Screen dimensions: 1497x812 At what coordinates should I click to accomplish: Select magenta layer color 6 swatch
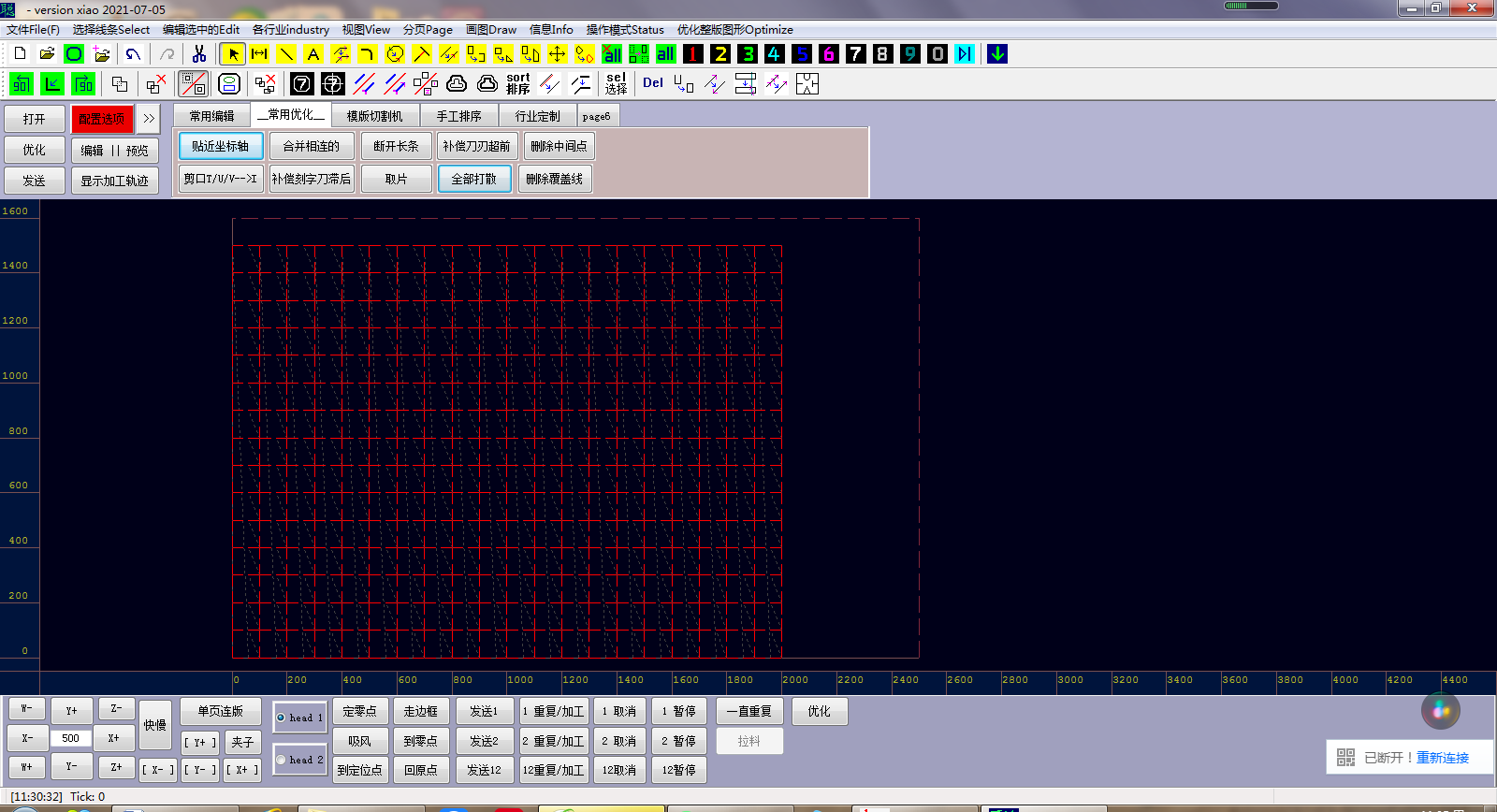point(829,54)
